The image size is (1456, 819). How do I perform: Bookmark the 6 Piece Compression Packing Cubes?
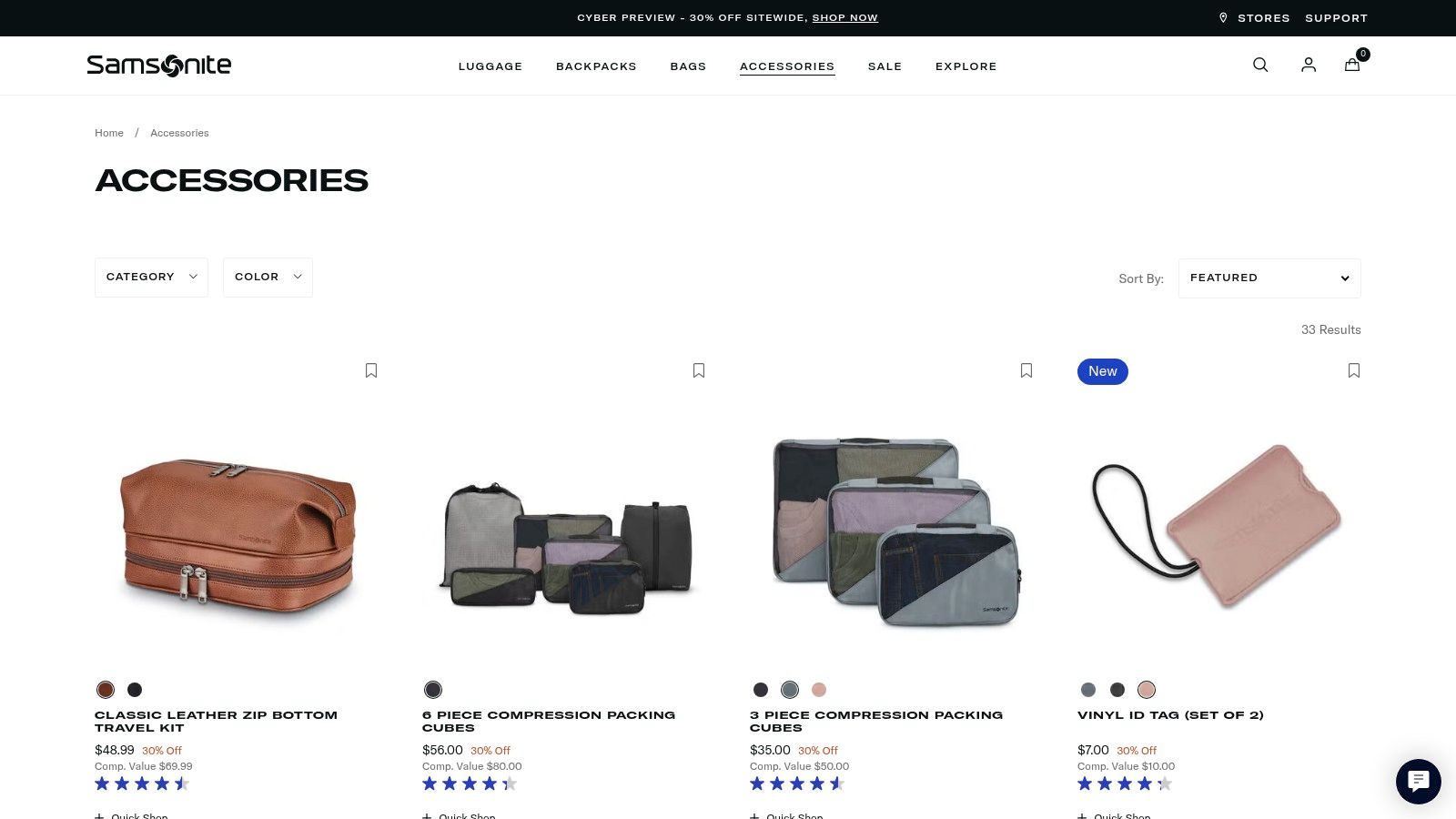click(699, 370)
